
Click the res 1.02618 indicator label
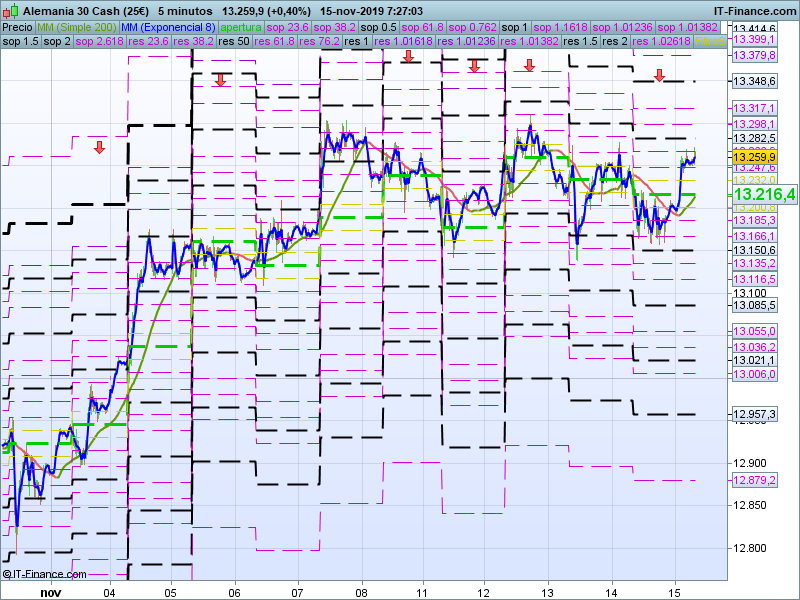coord(667,42)
